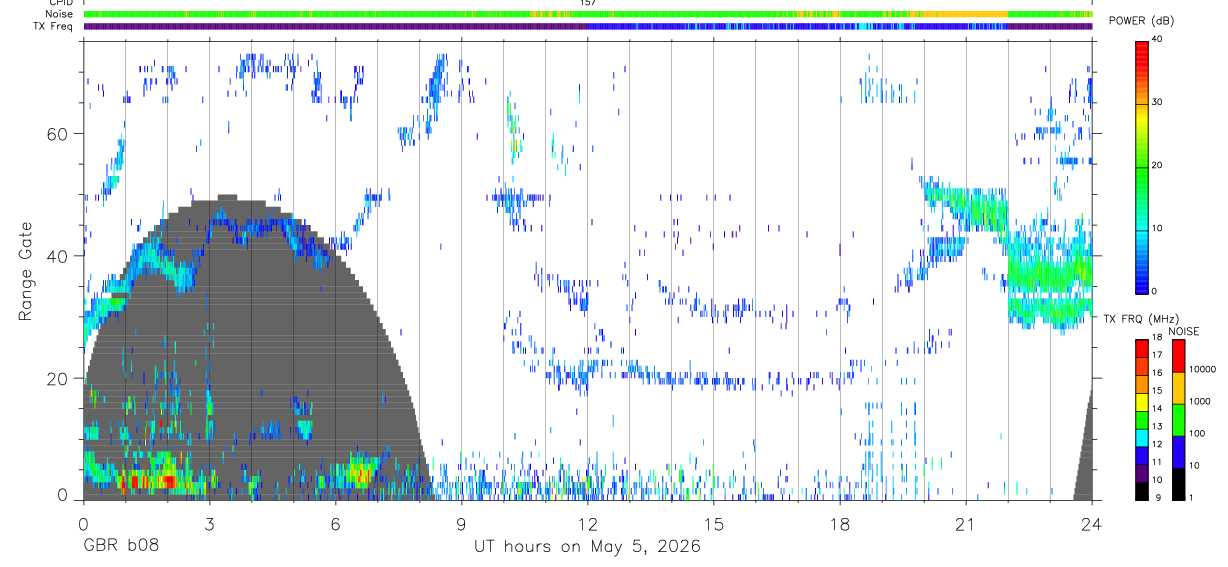Pick the red top swatch in NOISE legend

[1178, 356]
